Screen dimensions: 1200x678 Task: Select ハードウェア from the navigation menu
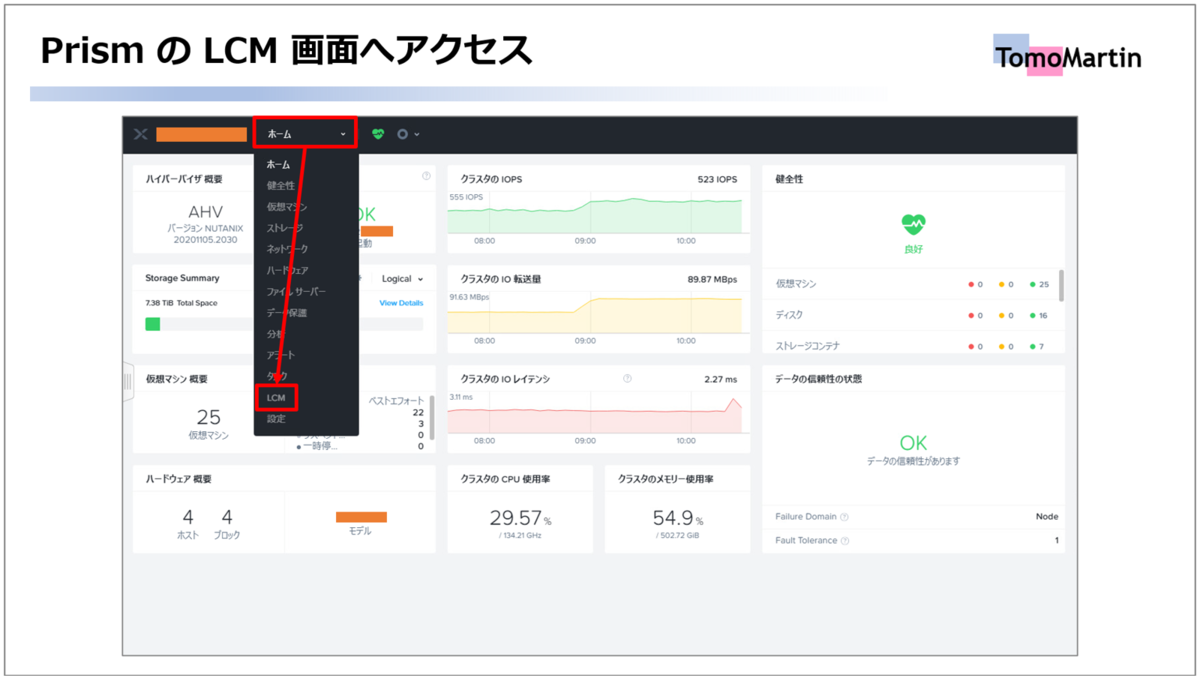(288, 270)
